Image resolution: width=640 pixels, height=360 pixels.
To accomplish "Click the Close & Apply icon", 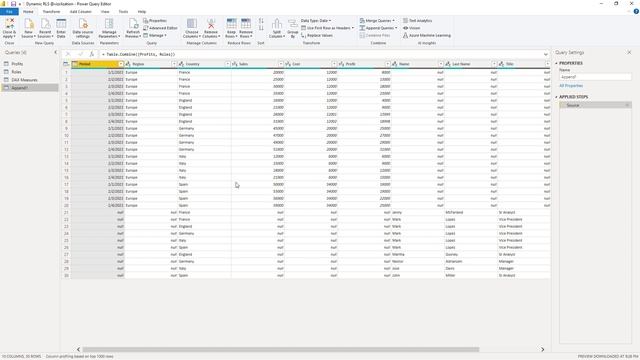I will [9, 23].
